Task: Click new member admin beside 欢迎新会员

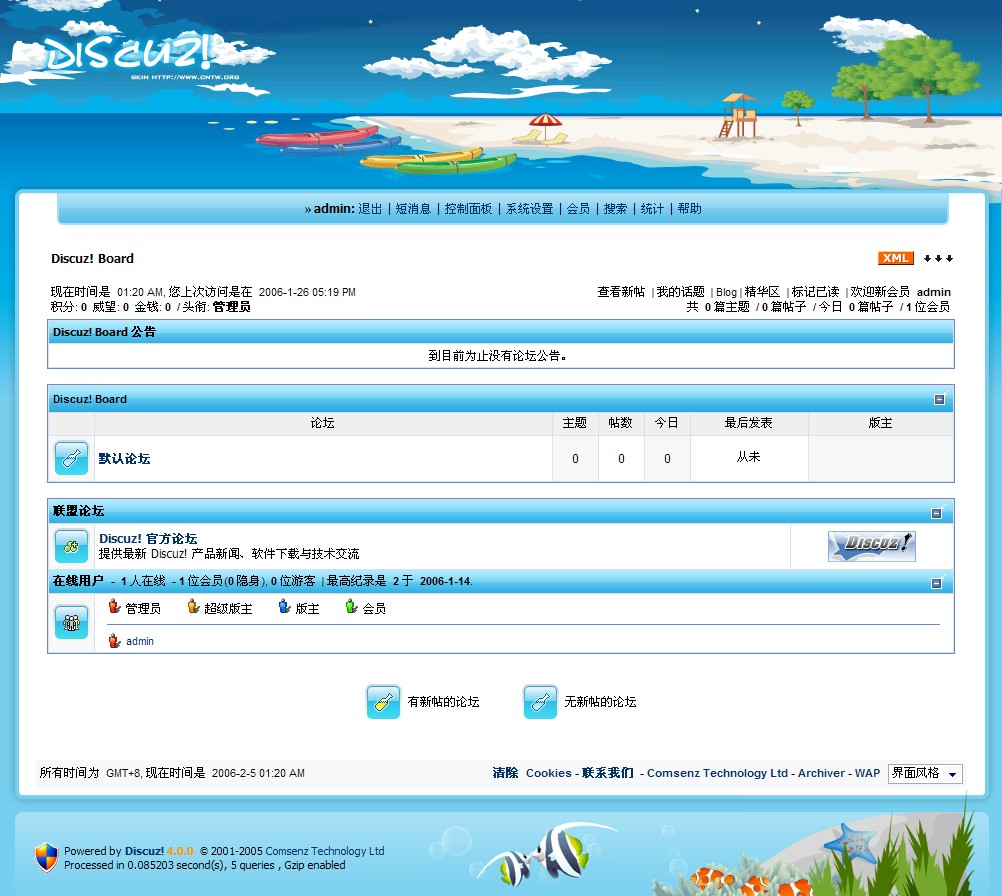Action: pyautogui.click(x=934, y=292)
